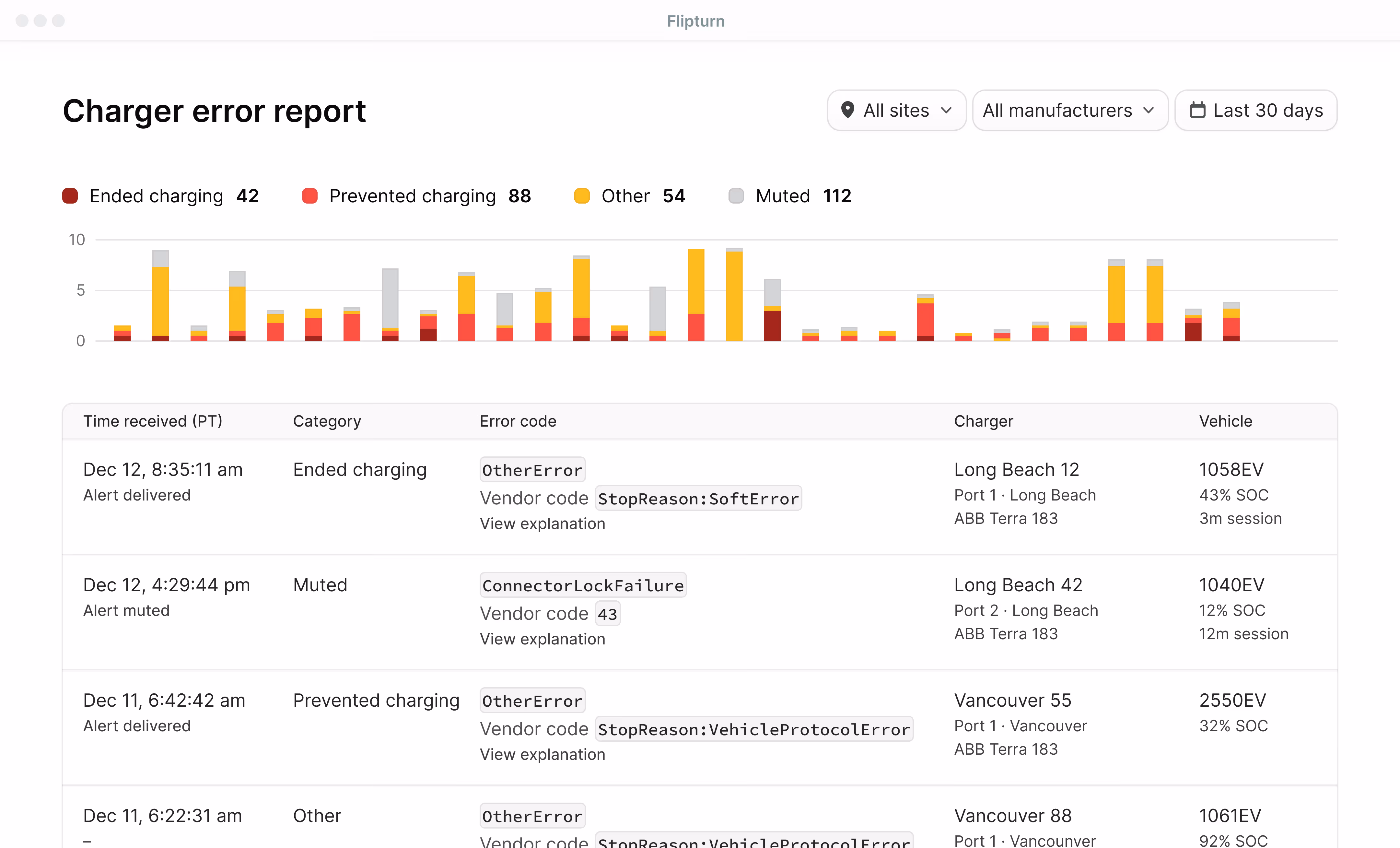Click the Flipturn title in the window bar
Screen dimensions: 1400x848
pyautogui.click(x=695, y=20)
